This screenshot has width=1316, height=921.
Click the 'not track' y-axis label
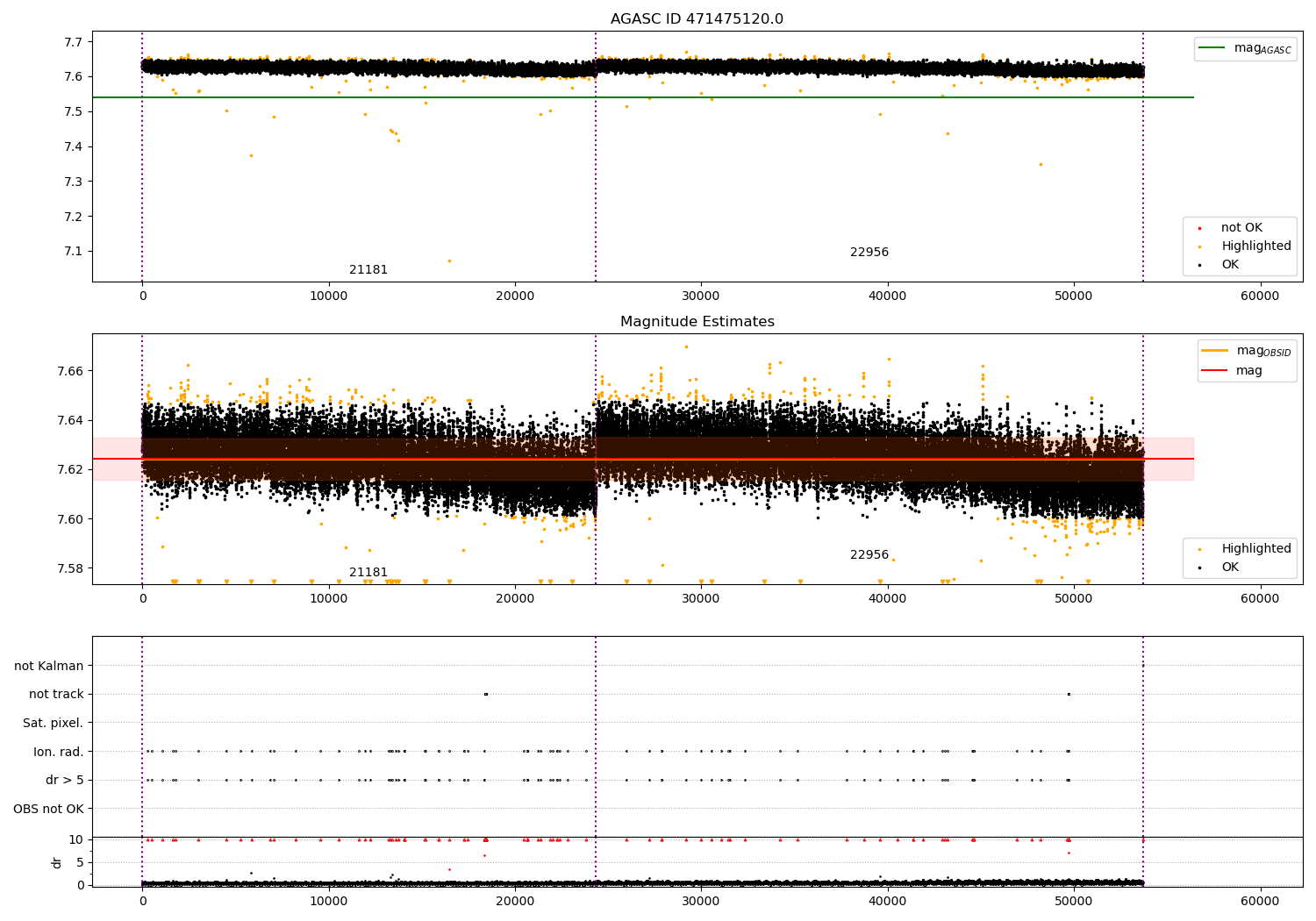(56, 695)
